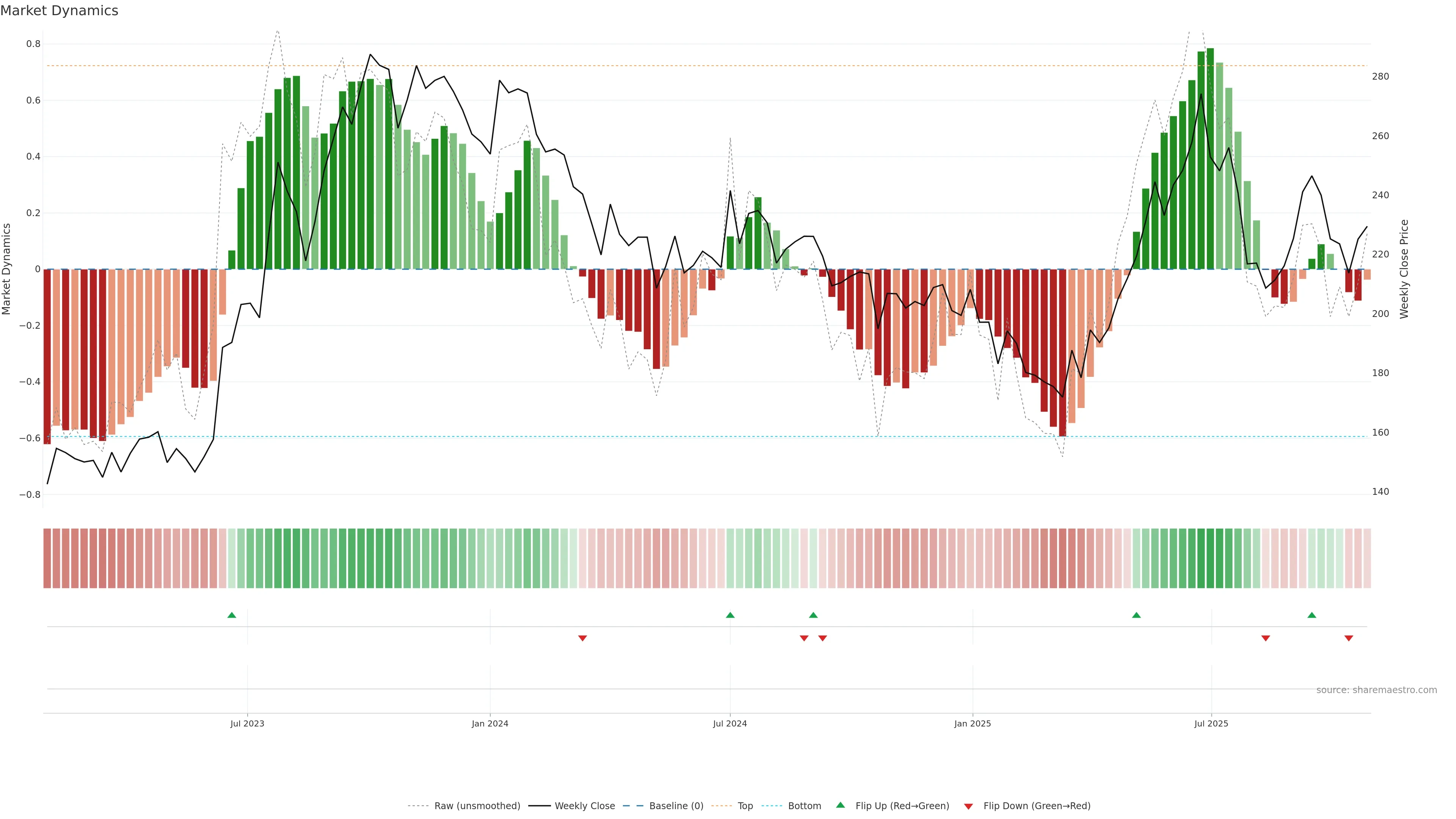Hide the Top threshold legend entry
The image size is (1456, 819).
coord(745,806)
